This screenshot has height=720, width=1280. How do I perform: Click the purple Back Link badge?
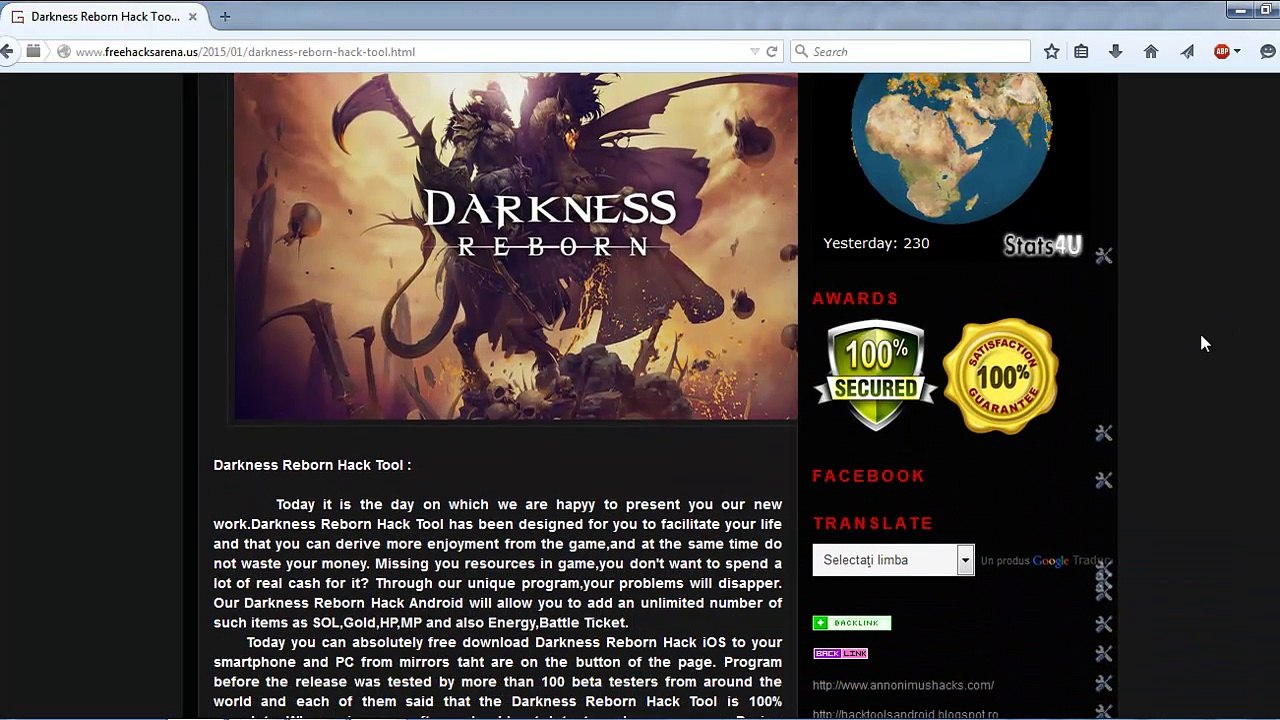click(x=840, y=653)
